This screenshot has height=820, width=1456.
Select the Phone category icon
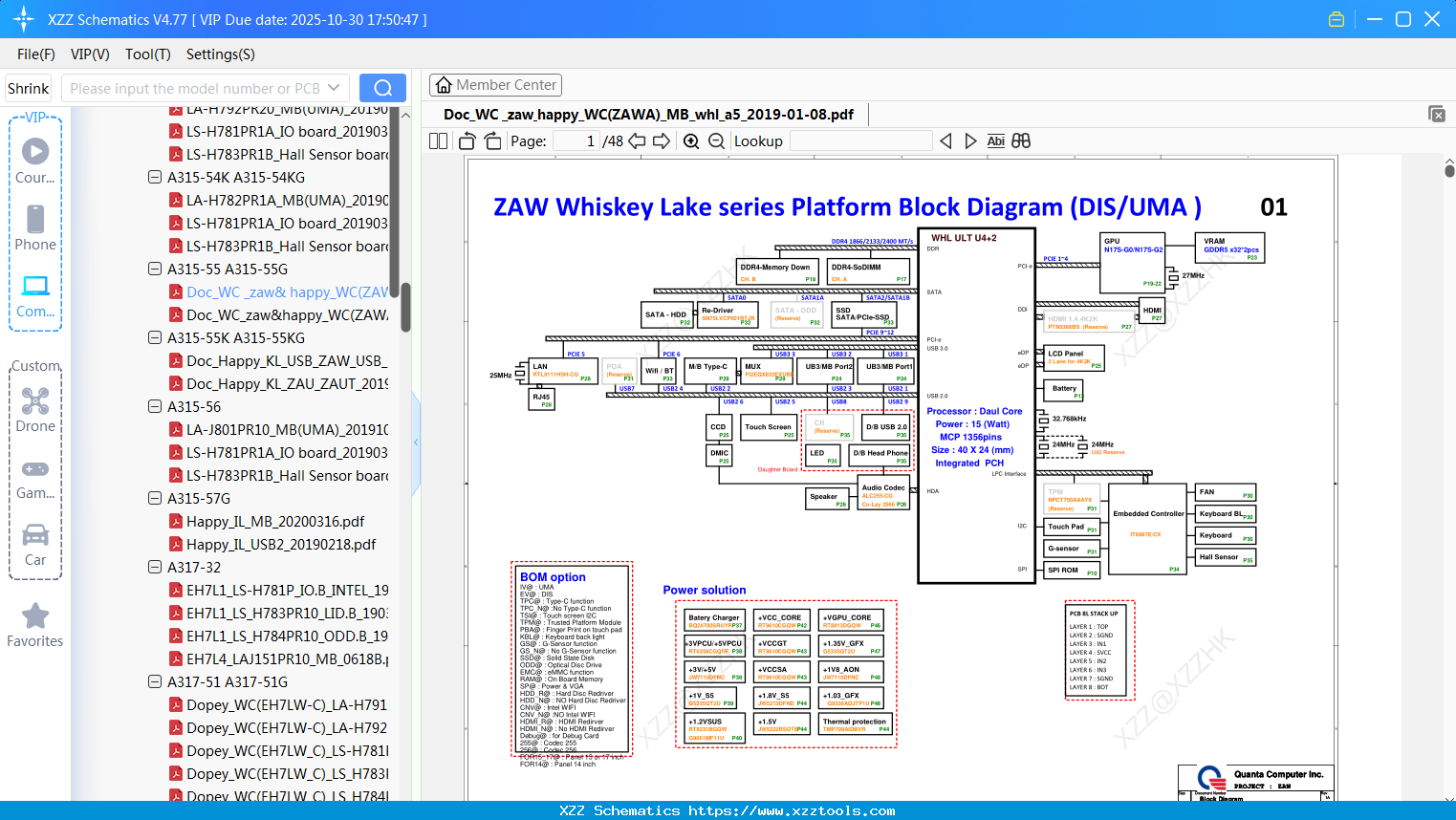click(35, 227)
